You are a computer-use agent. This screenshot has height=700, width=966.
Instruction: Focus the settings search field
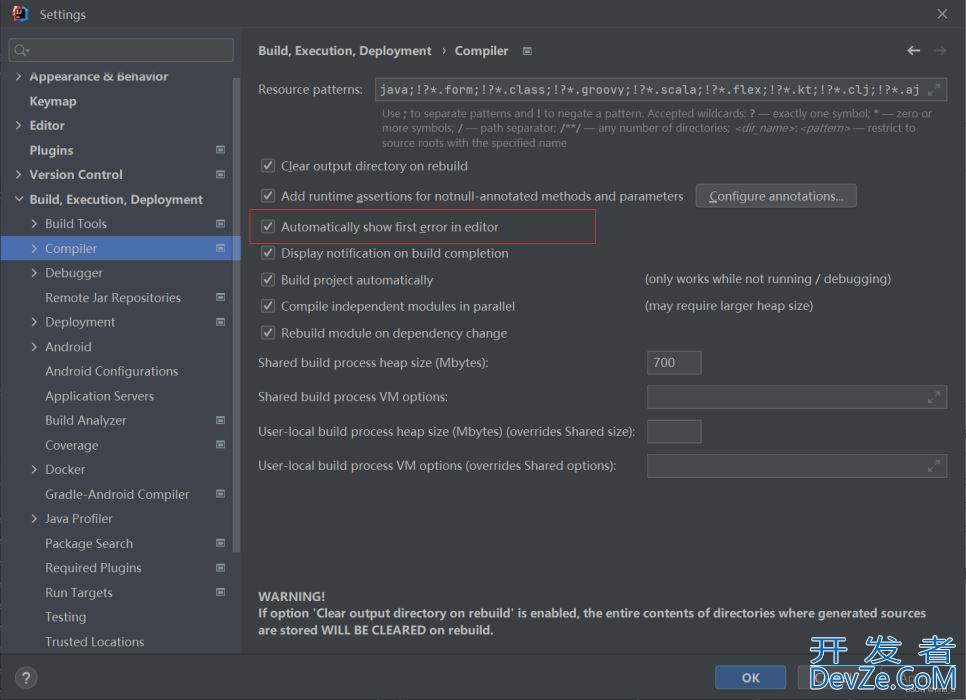[121, 50]
